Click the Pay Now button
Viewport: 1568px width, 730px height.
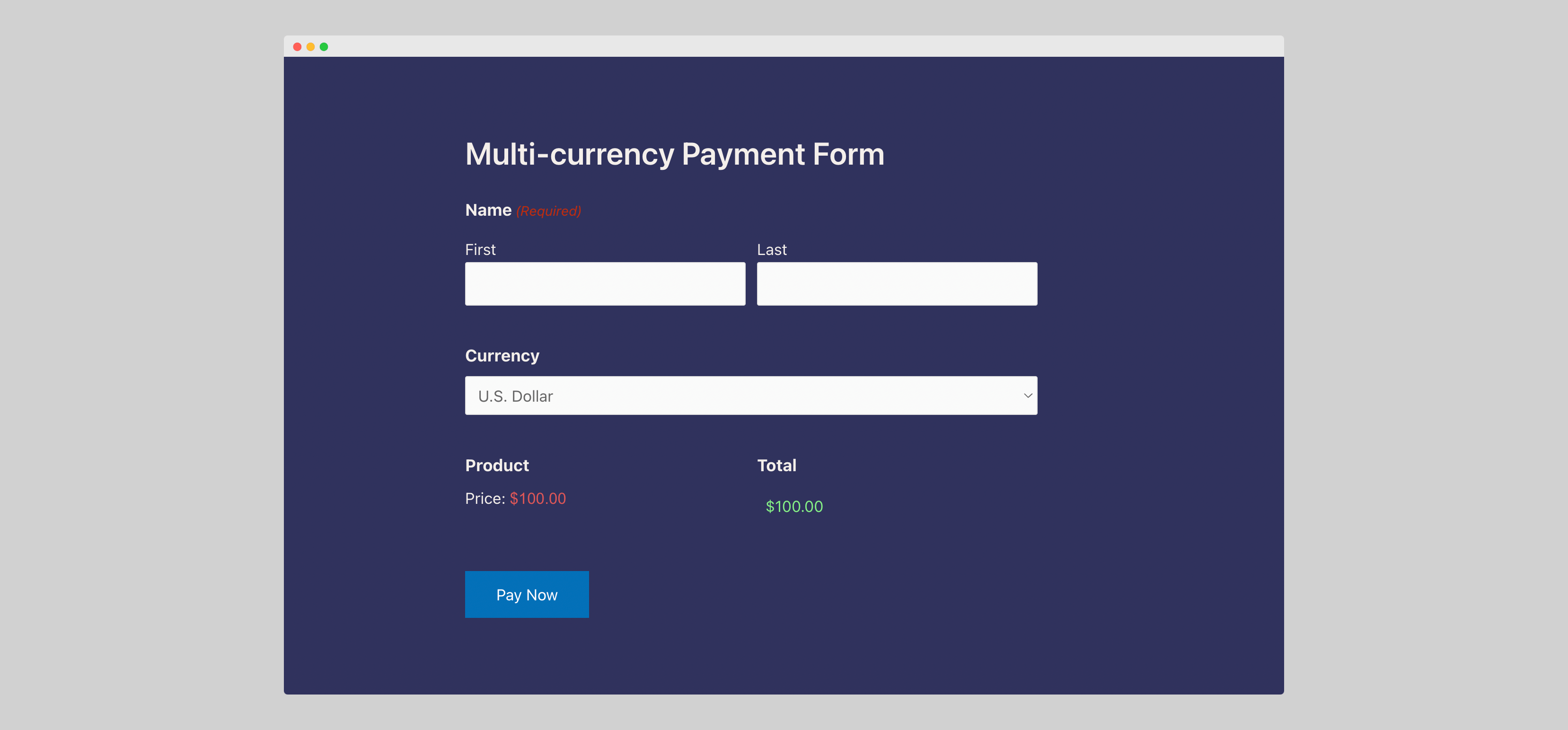(x=527, y=594)
